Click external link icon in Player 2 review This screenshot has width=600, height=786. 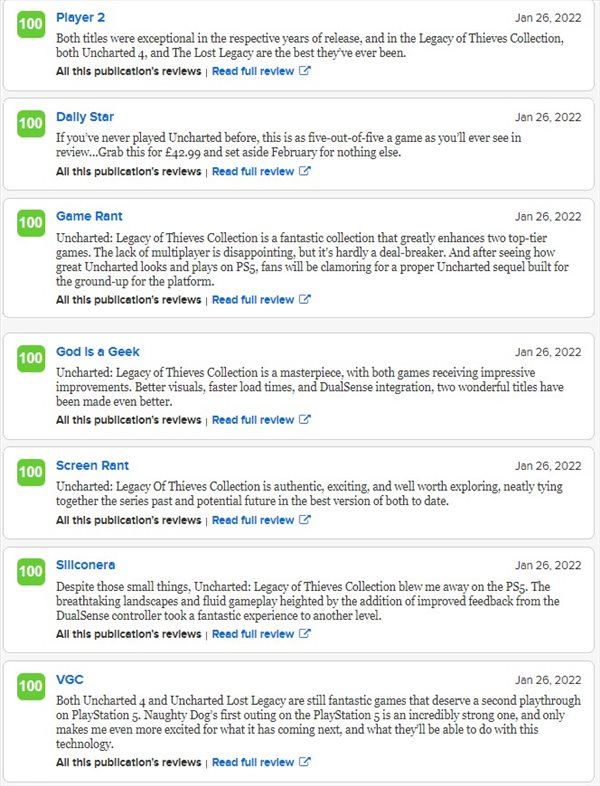305,71
